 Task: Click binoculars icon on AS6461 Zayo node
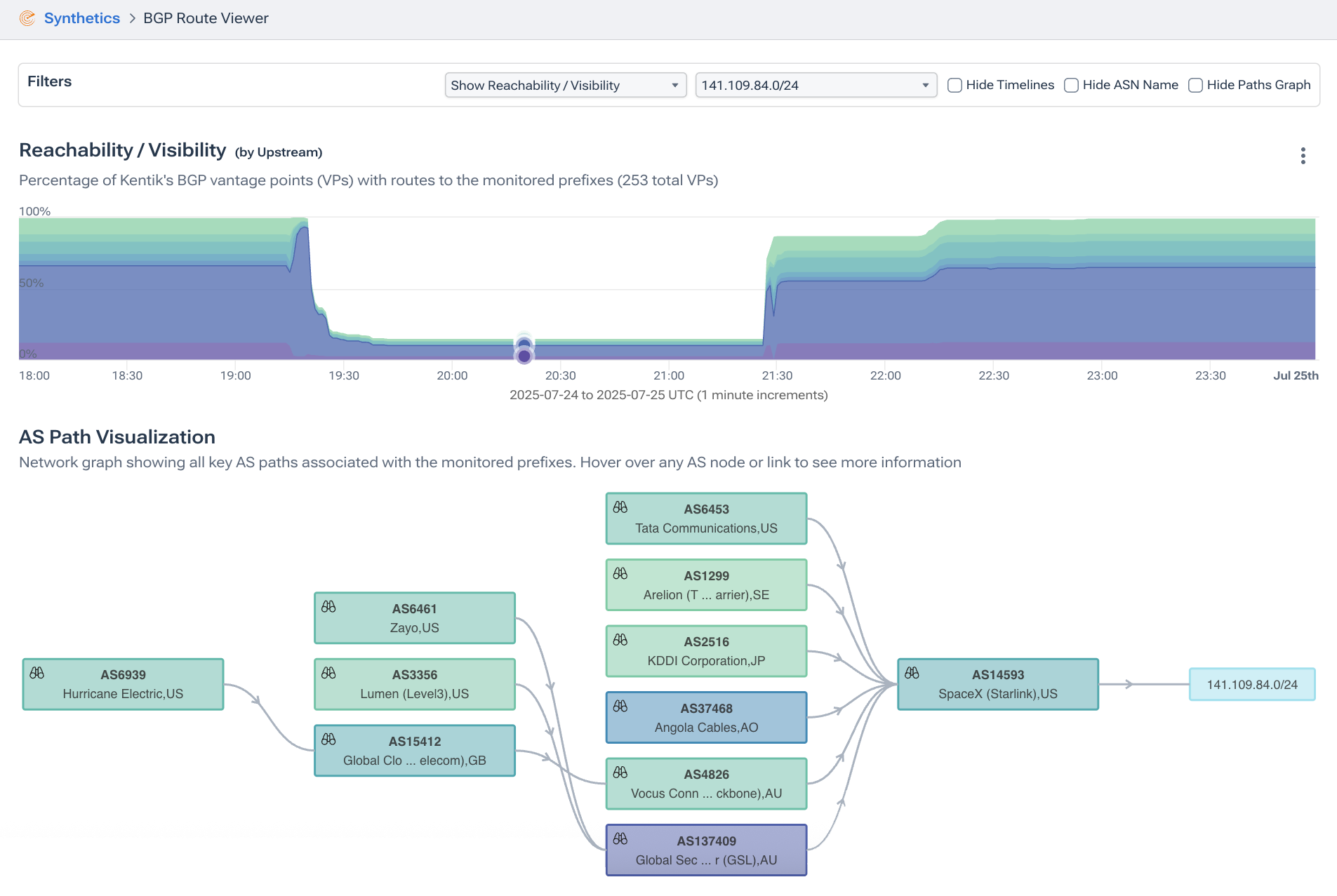pyautogui.click(x=328, y=606)
